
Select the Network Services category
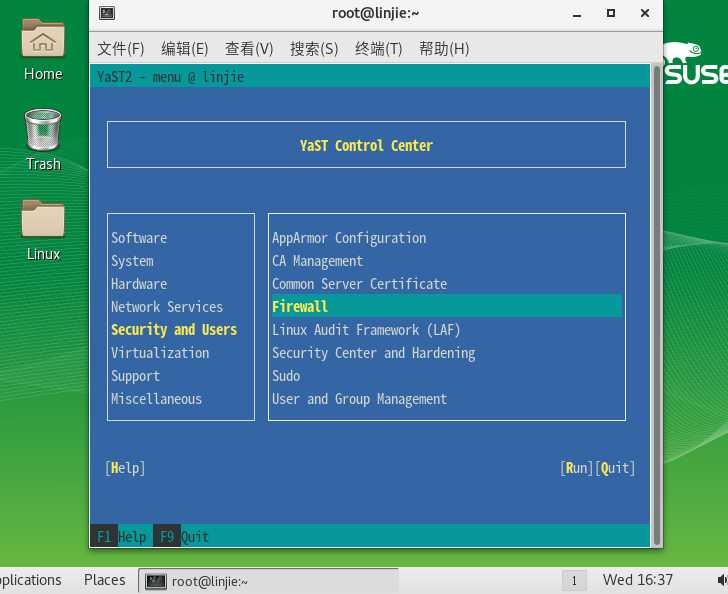click(x=167, y=307)
